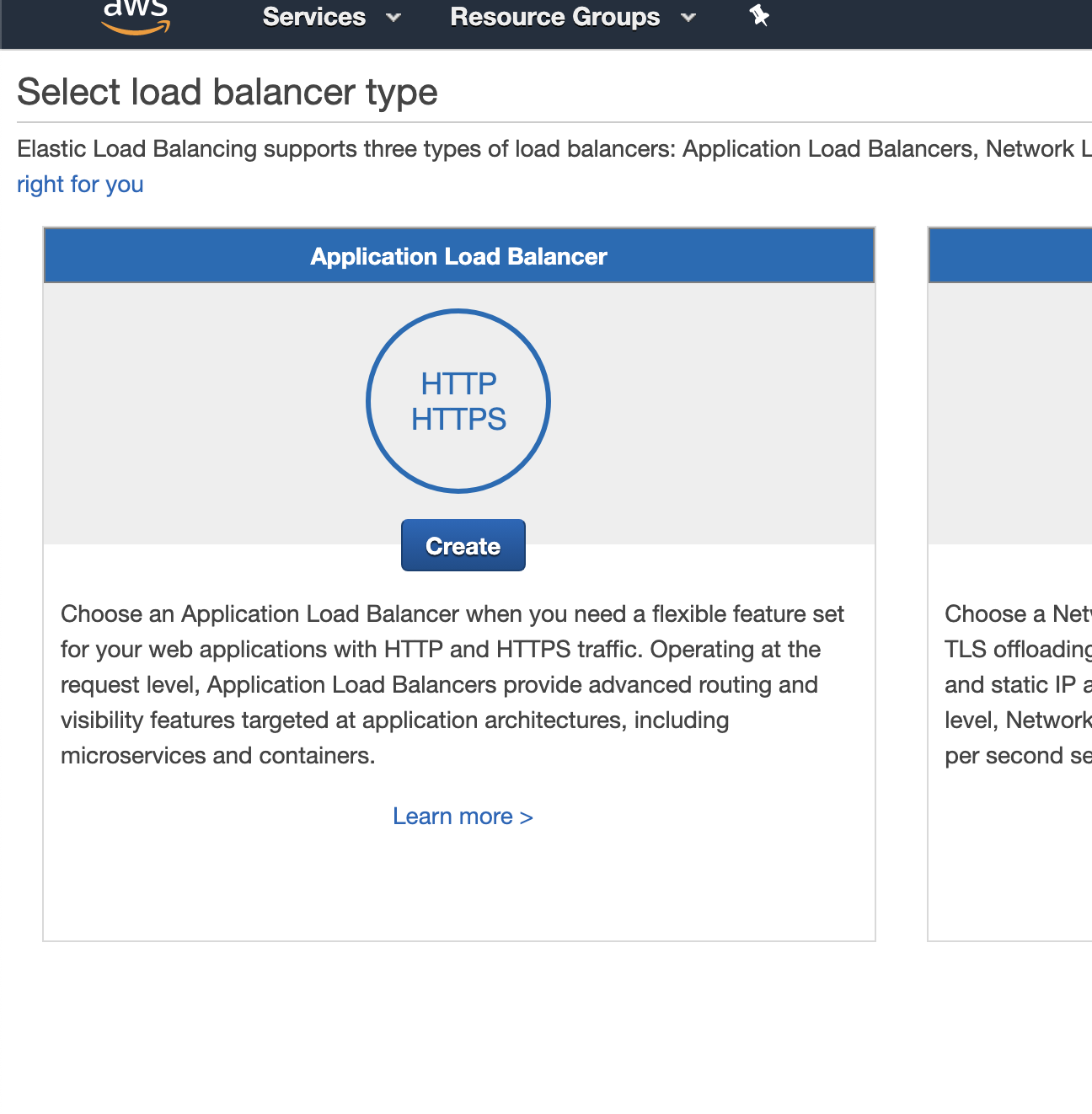This screenshot has width=1092, height=1114.
Task: Expand the Resource Groups dropdown arrow
Action: (x=688, y=17)
